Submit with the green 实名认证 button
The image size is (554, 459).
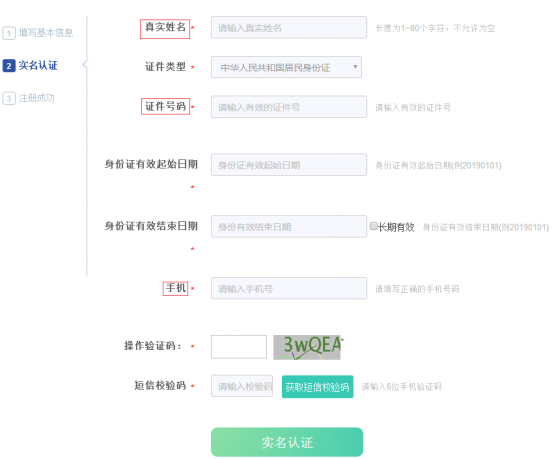[x=287, y=442]
